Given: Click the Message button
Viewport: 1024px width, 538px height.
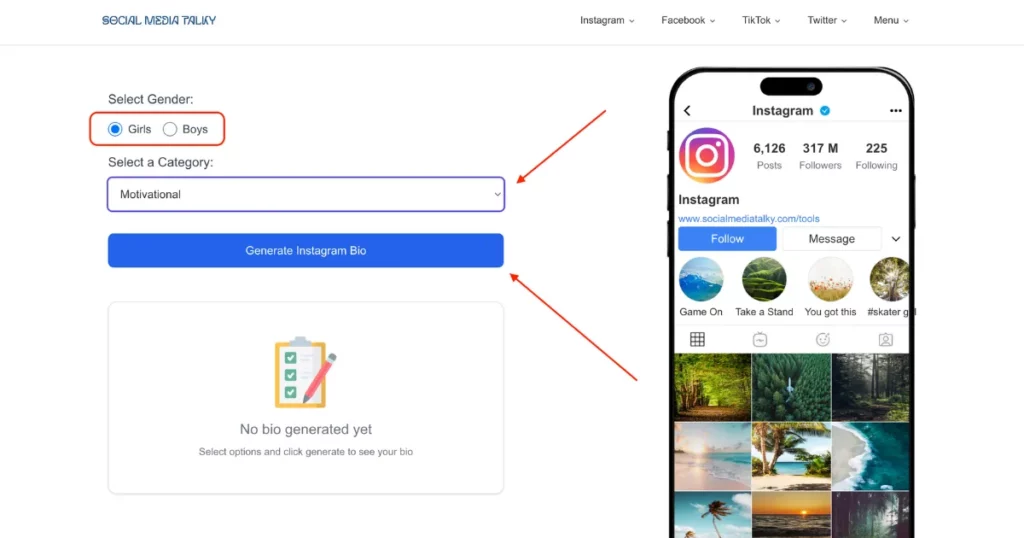Looking at the screenshot, I should (x=831, y=239).
